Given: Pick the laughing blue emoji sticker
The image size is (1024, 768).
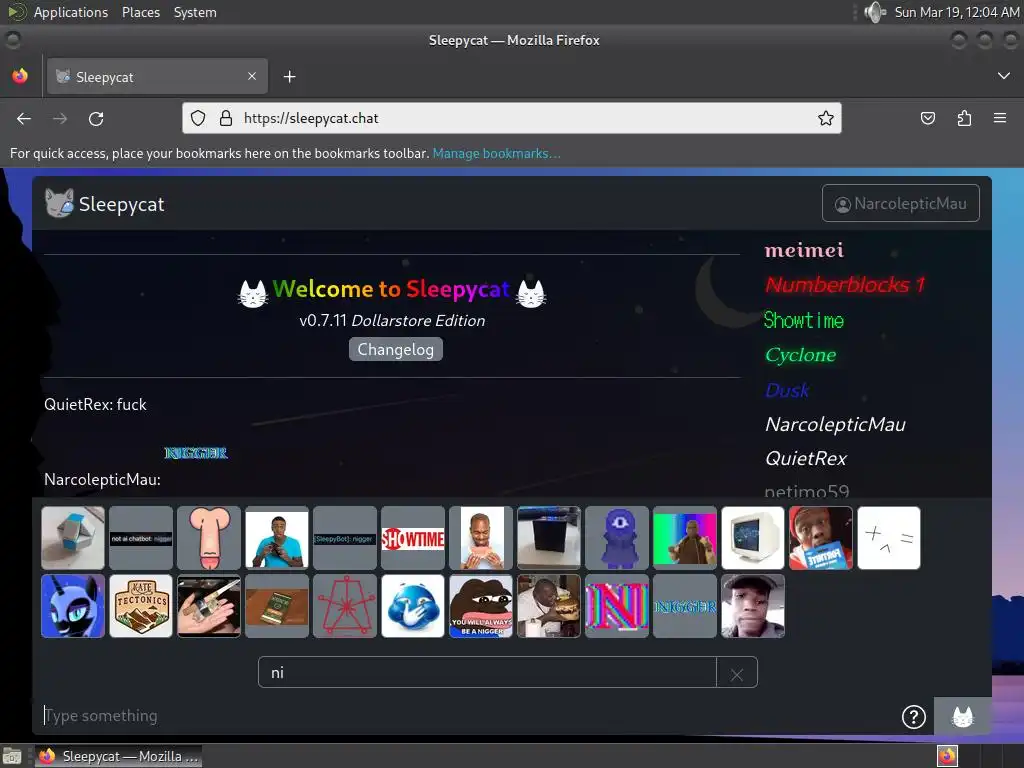Looking at the screenshot, I should 413,606.
